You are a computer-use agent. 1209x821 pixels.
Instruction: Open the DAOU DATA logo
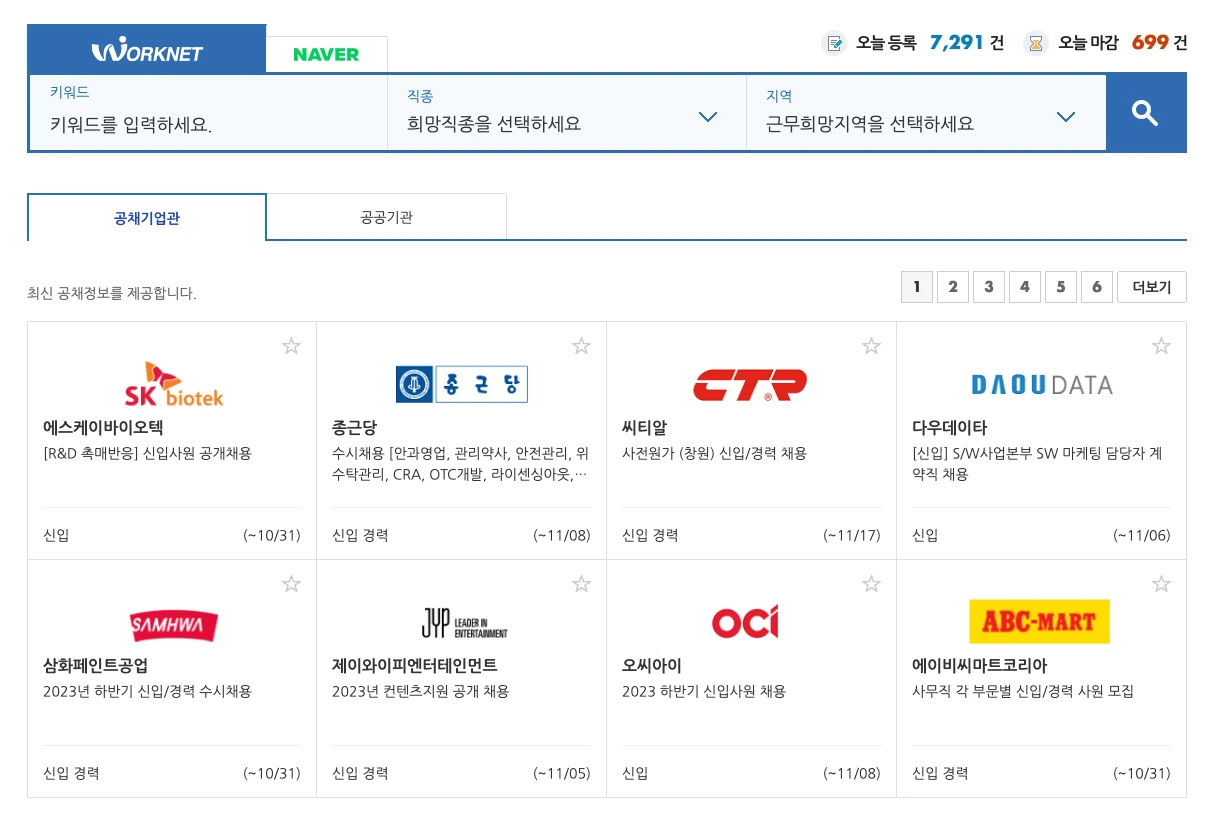[1041, 383]
